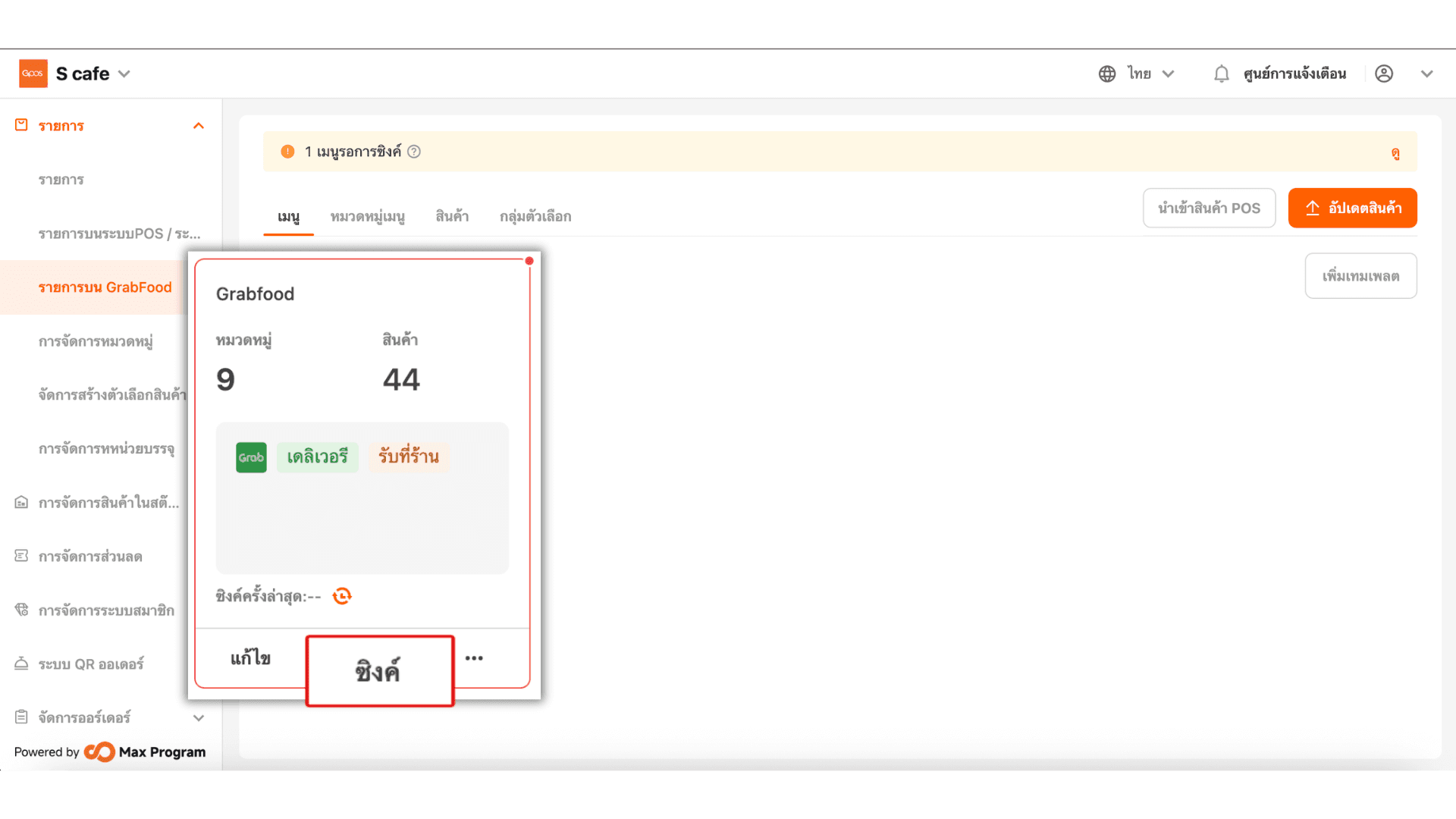Open ระบบ QR ออเดอร์ sidebar menu
This screenshot has width=1456, height=819.
click(x=91, y=664)
